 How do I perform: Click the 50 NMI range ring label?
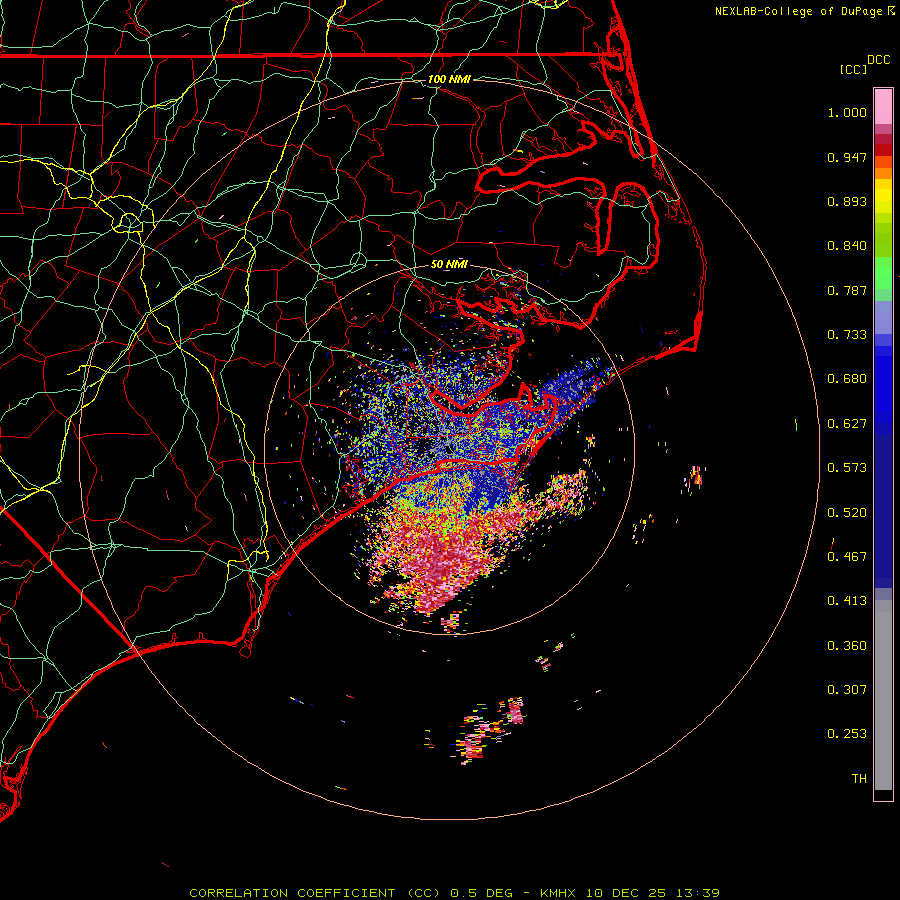coord(449,264)
